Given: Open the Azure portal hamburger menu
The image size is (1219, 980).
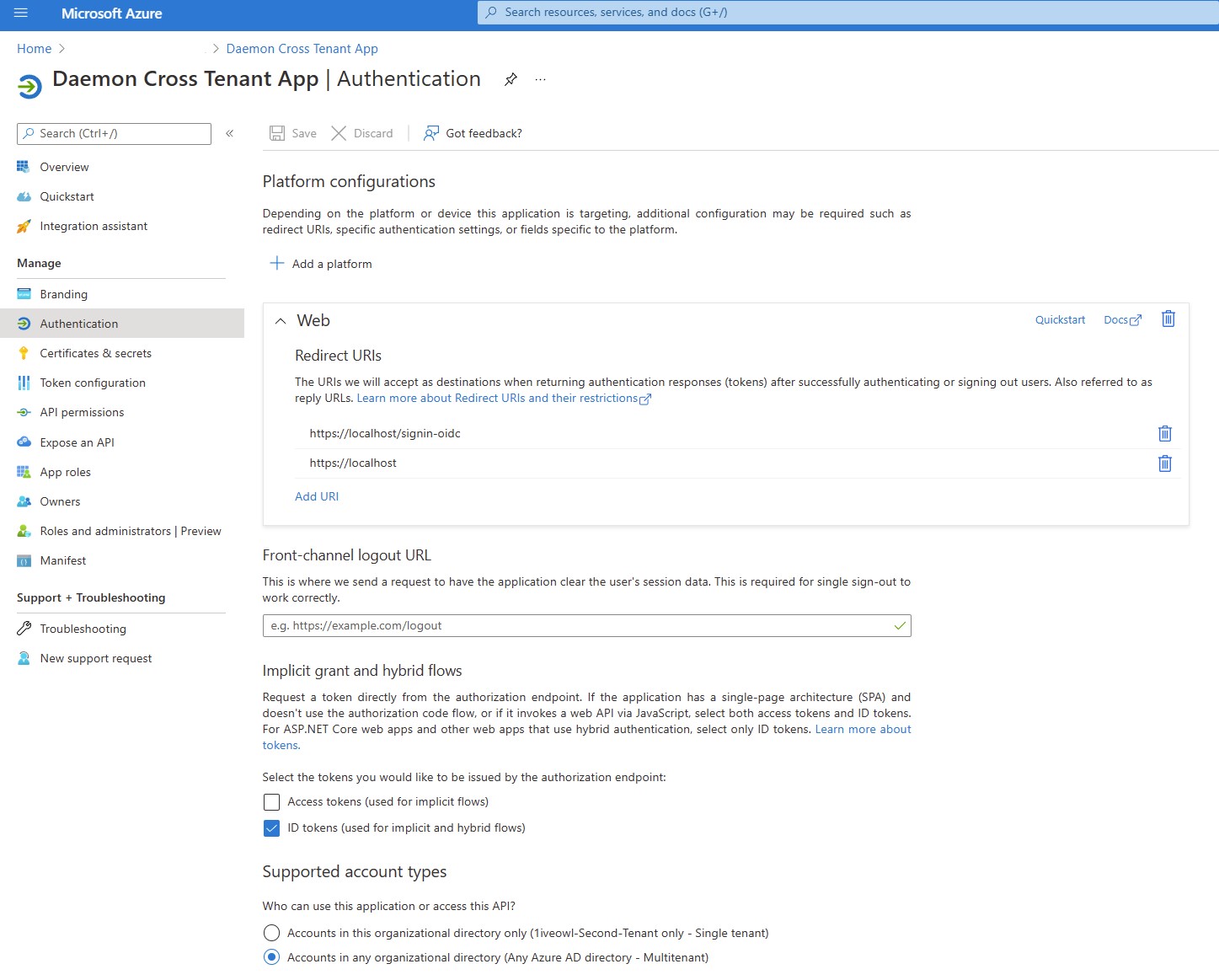Looking at the screenshot, I should (x=21, y=13).
